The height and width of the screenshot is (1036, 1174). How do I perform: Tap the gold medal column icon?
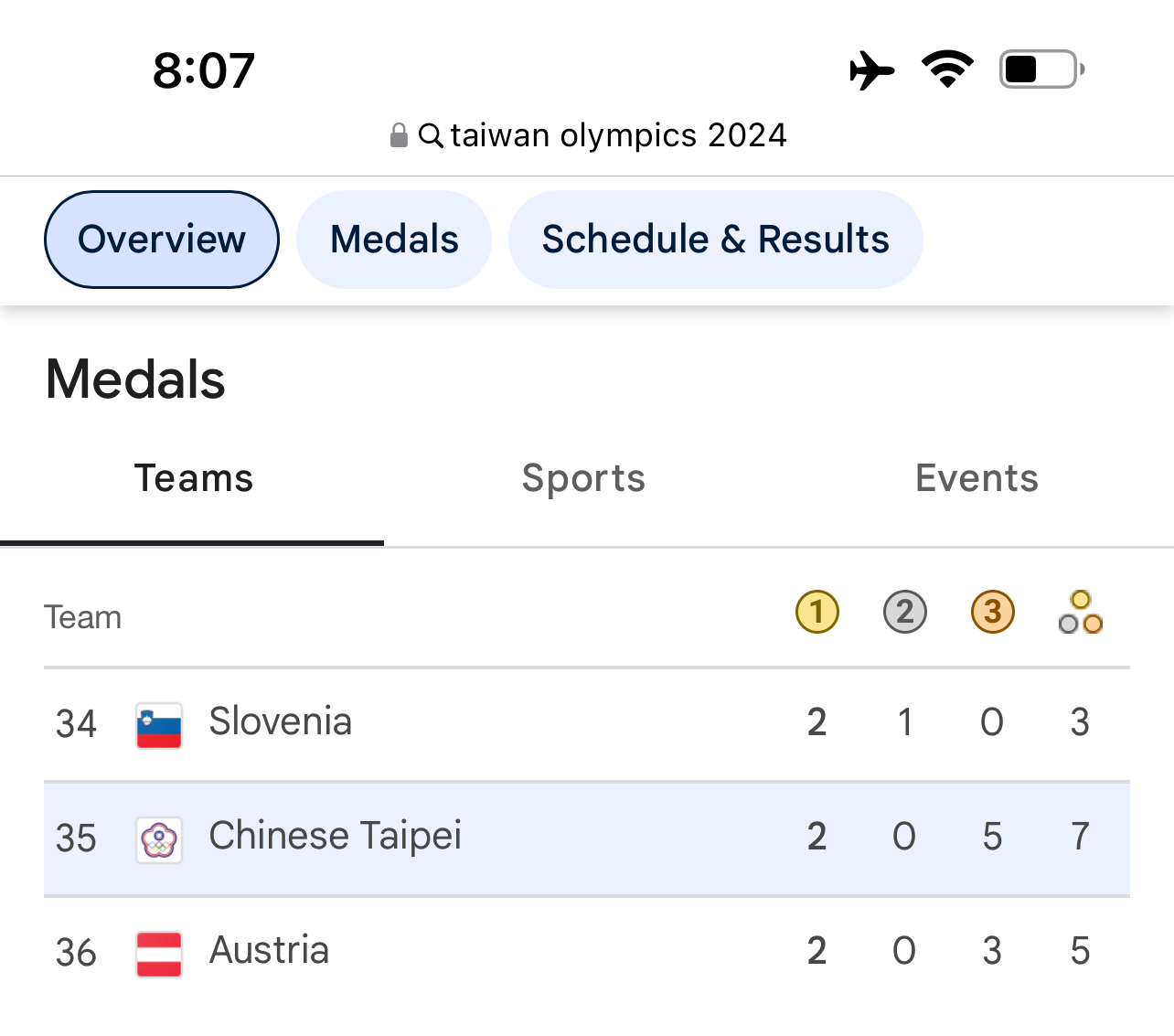tap(816, 612)
